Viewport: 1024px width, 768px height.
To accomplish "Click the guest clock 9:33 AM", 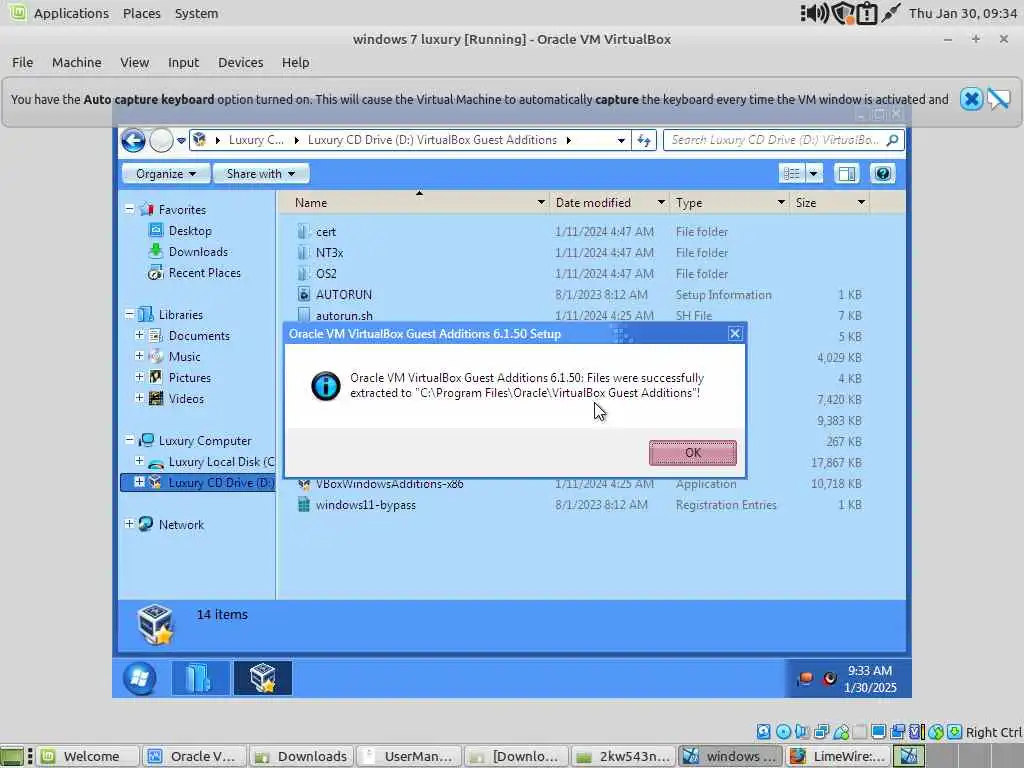I will (870, 671).
